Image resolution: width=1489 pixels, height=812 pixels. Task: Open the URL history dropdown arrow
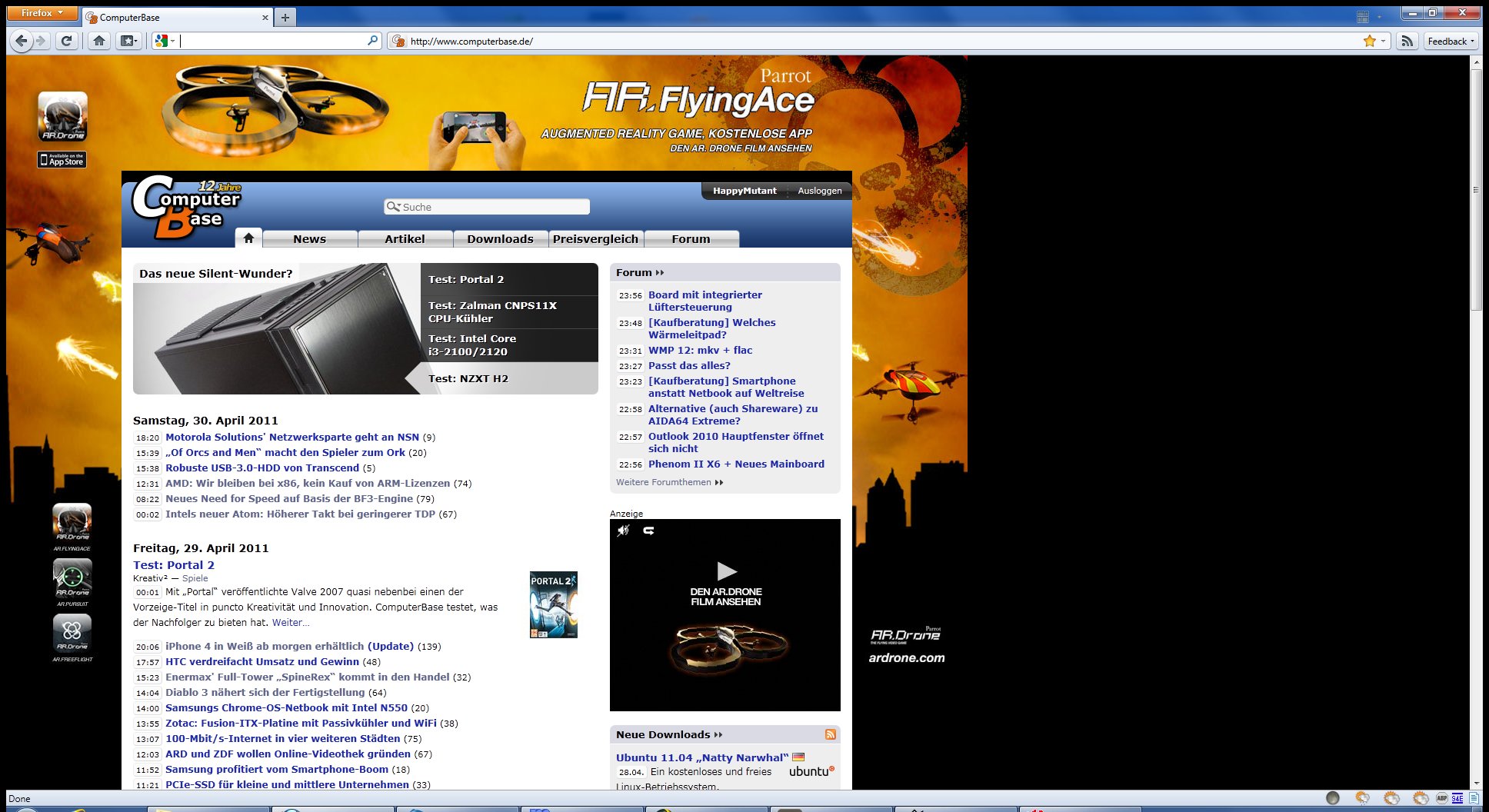(x=1383, y=41)
